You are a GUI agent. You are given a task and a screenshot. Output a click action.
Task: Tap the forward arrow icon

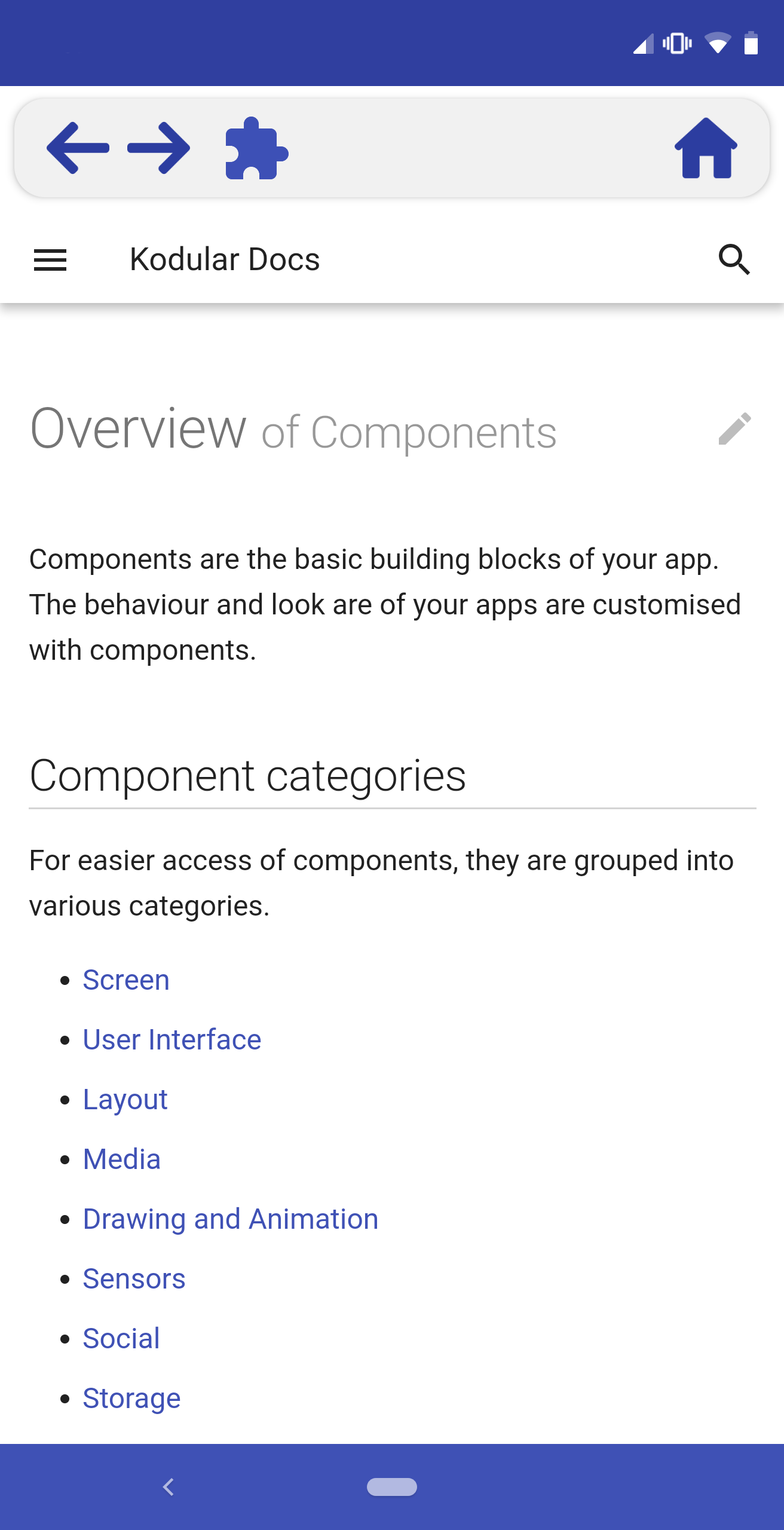159,148
